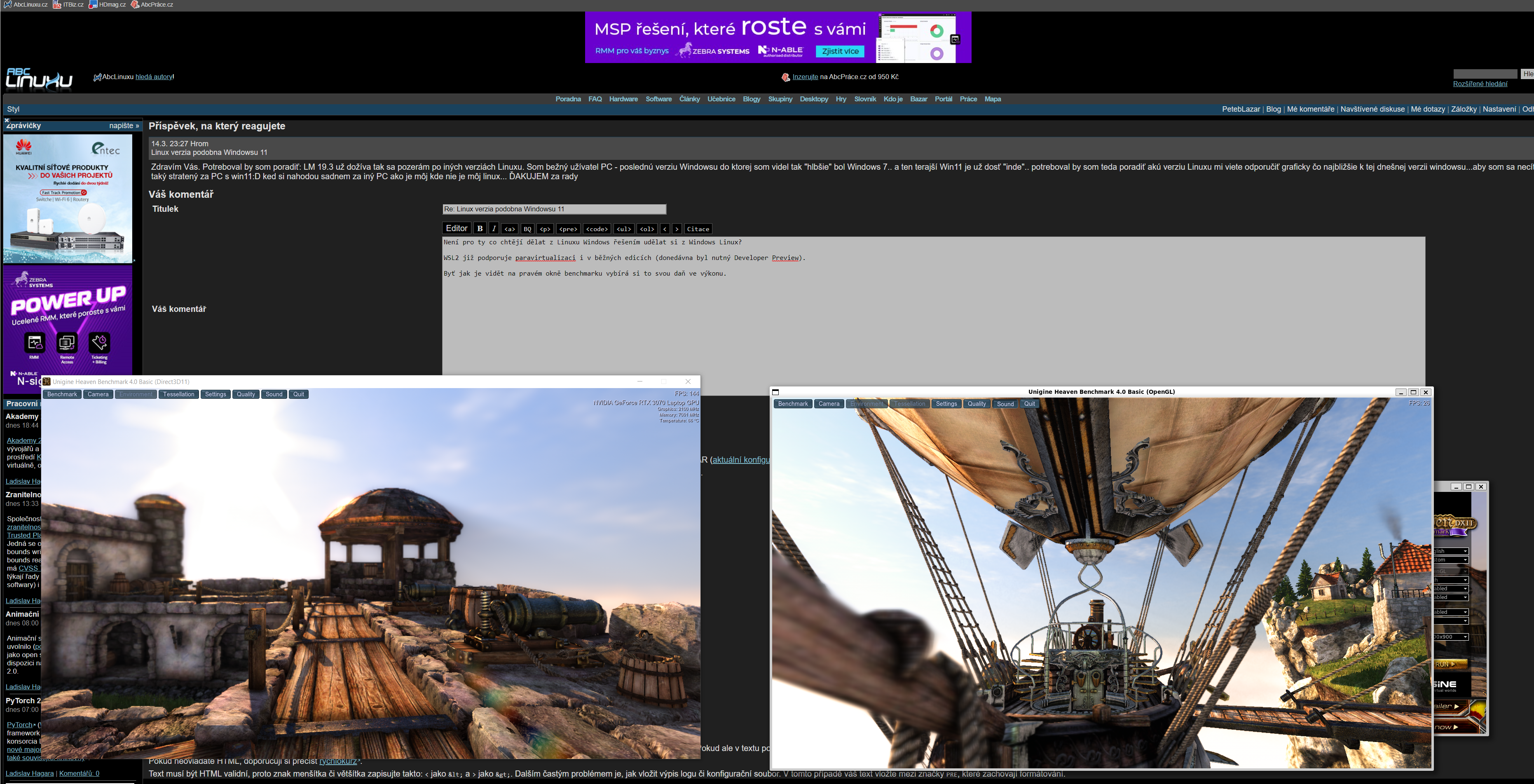
Task: Open 'Komentářů: 0' link in sidebar
Action: pos(79,774)
